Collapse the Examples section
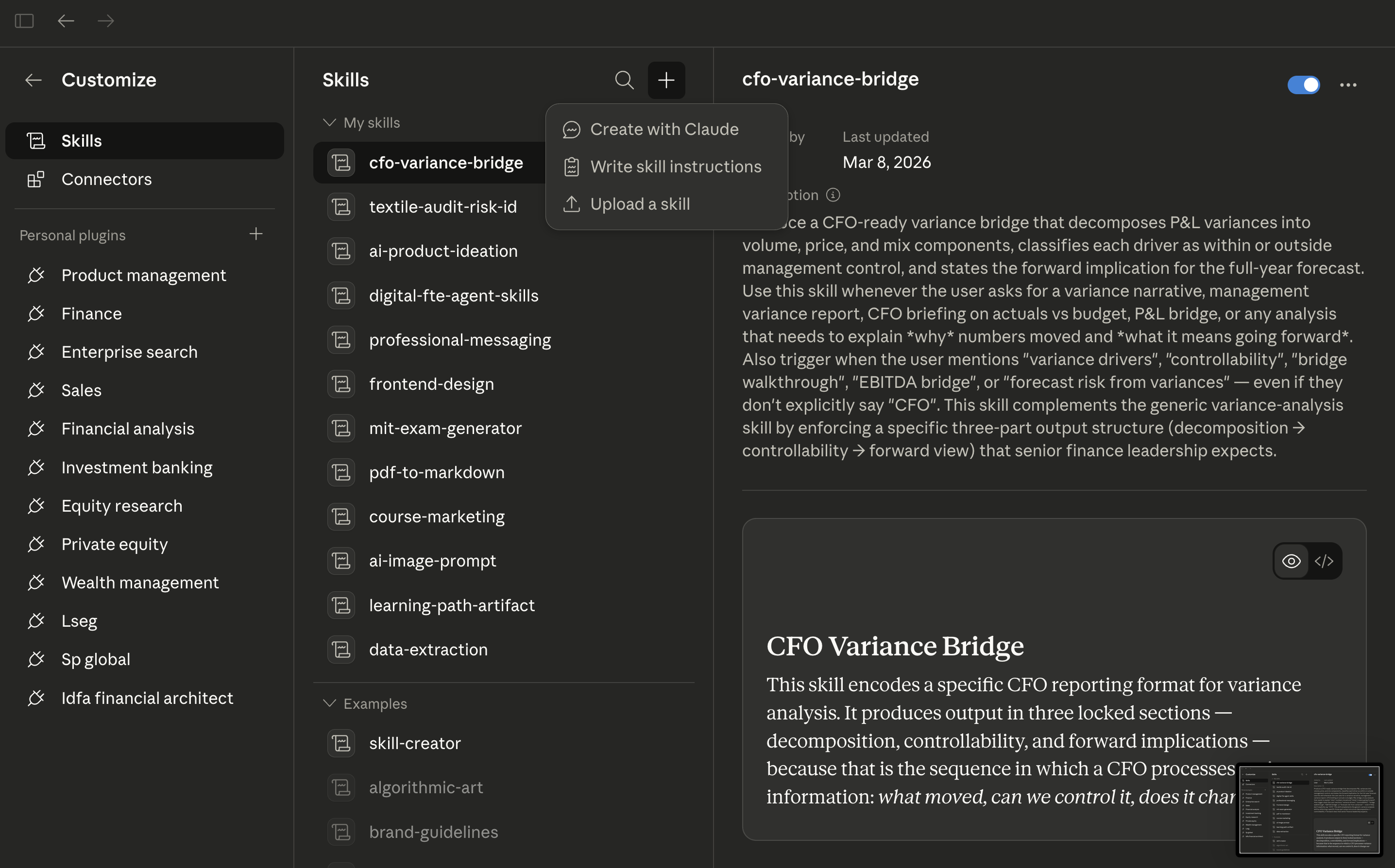The image size is (1395, 868). pyautogui.click(x=329, y=703)
